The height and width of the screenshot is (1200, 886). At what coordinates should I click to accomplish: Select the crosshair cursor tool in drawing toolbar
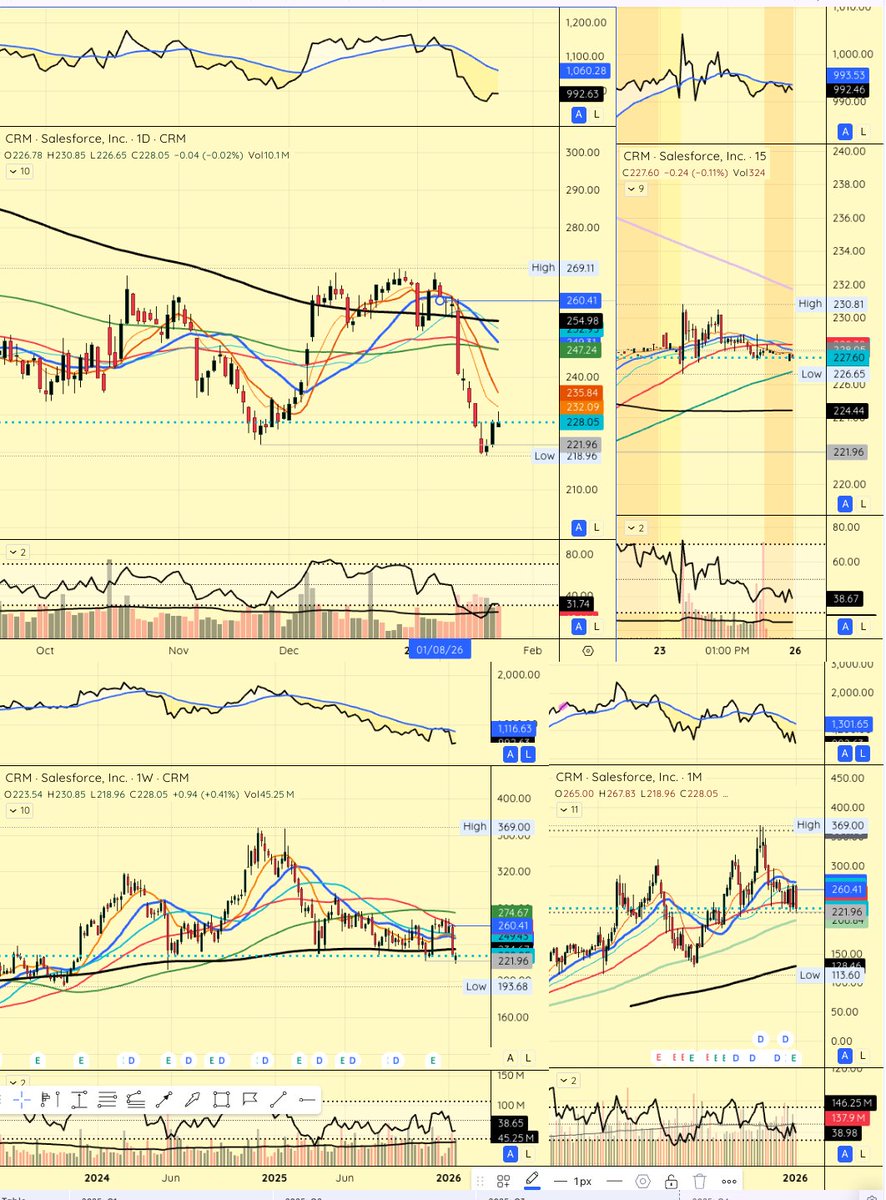pos(22,1099)
